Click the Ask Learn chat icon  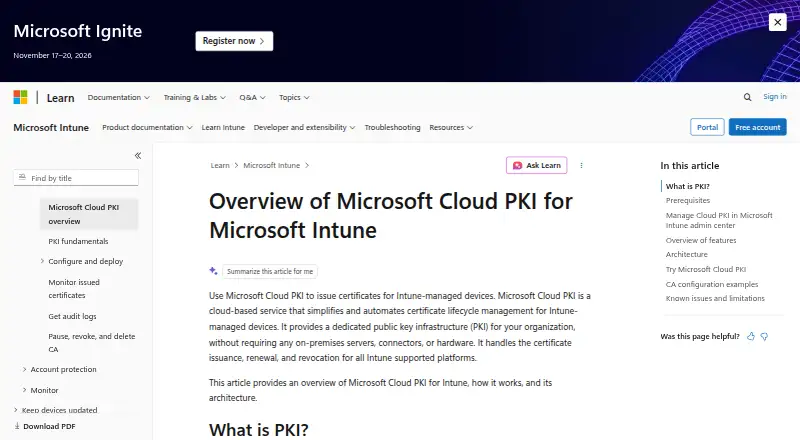tap(517, 165)
